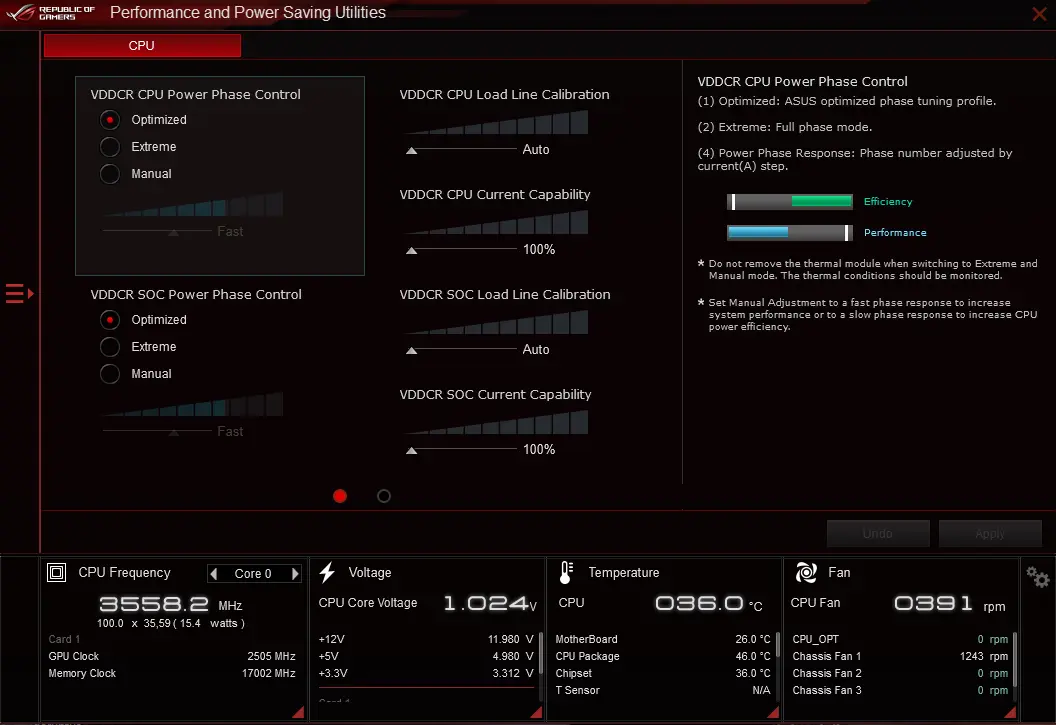Select Optimized for VDDCR SOC Power Phase

(110, 320)
